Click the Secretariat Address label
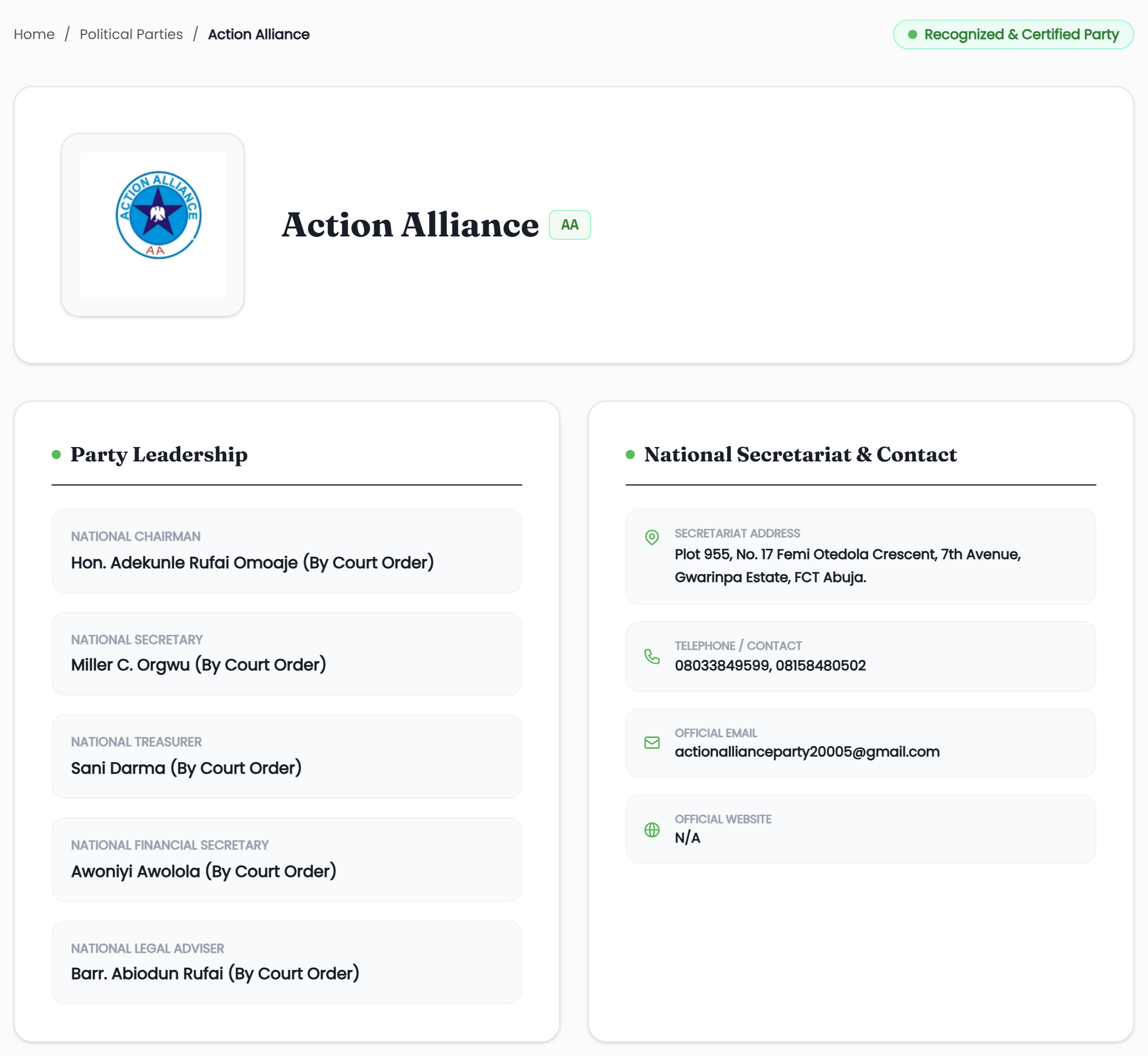1148x1056 pixels. 737,534
